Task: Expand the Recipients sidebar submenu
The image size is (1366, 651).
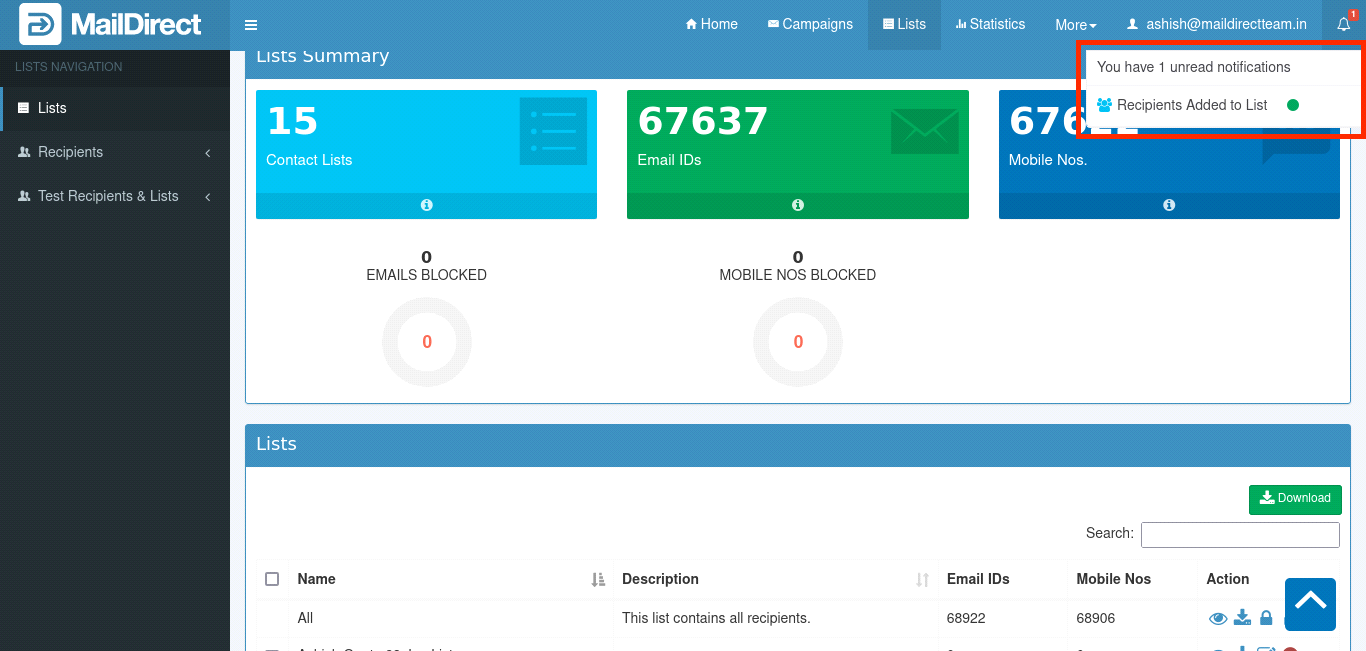Action: [x=115, y=152]
